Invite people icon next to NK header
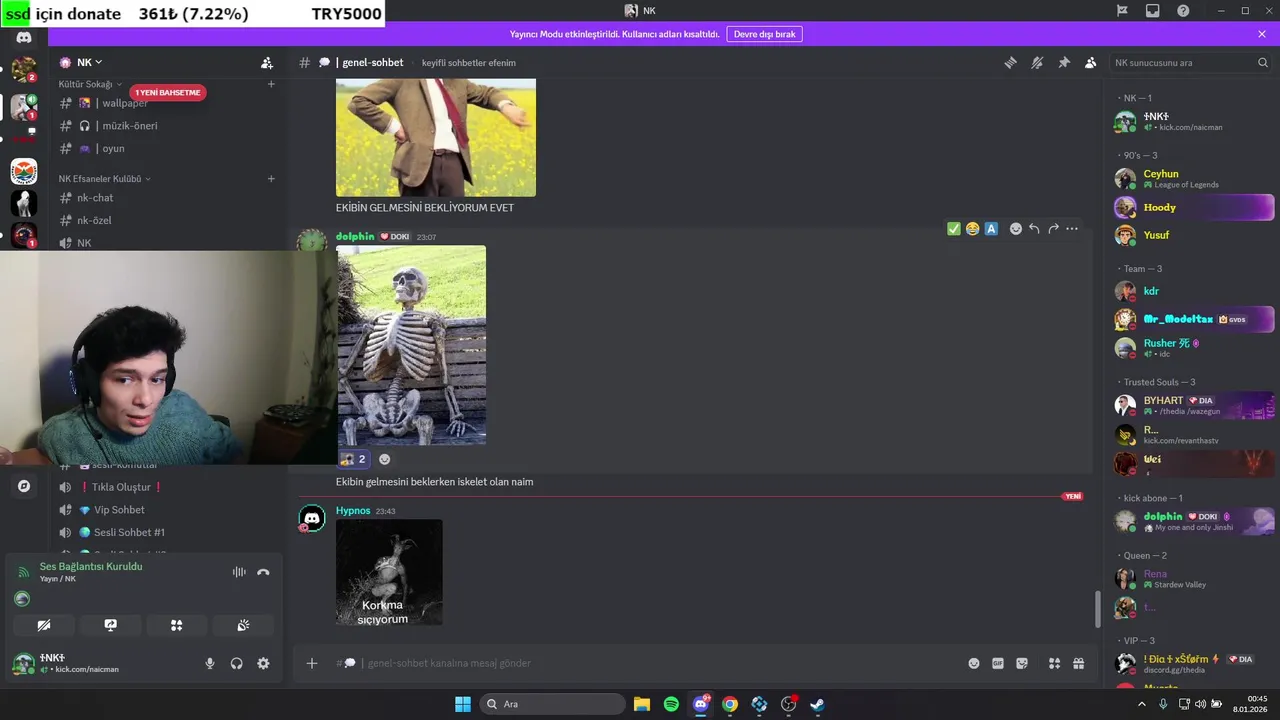Viewport: 1280px width, 720px height. click(267, 62)
